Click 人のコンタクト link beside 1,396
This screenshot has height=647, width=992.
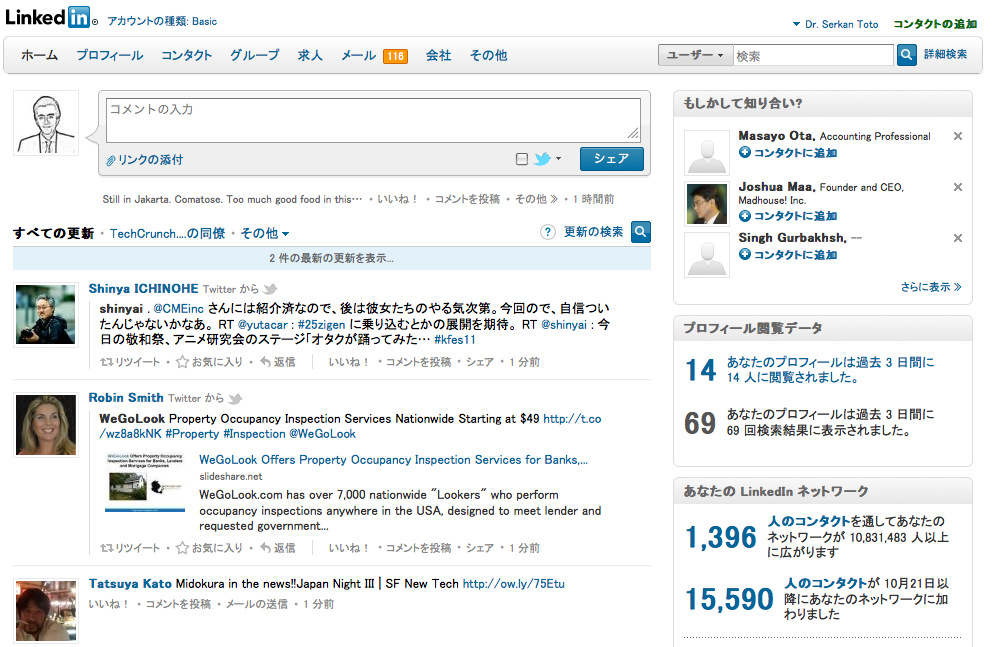[809, 521]
